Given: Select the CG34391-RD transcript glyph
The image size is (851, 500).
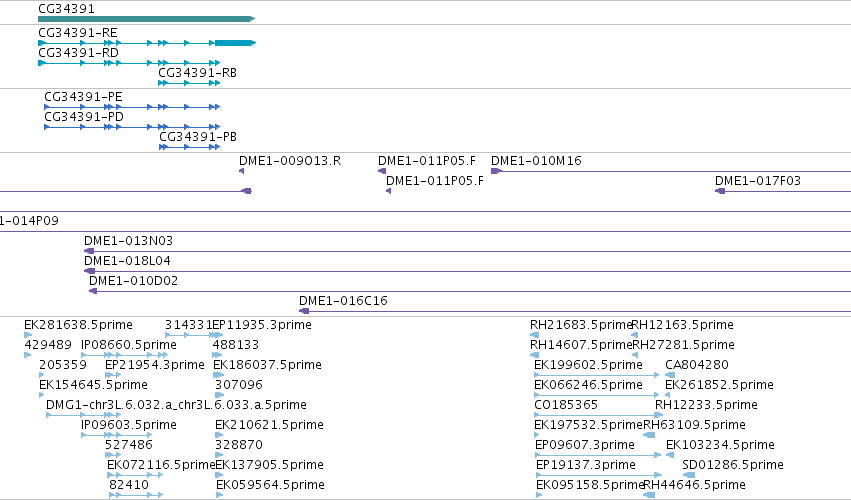Looking at the screenshot, I should pos(129,63).
